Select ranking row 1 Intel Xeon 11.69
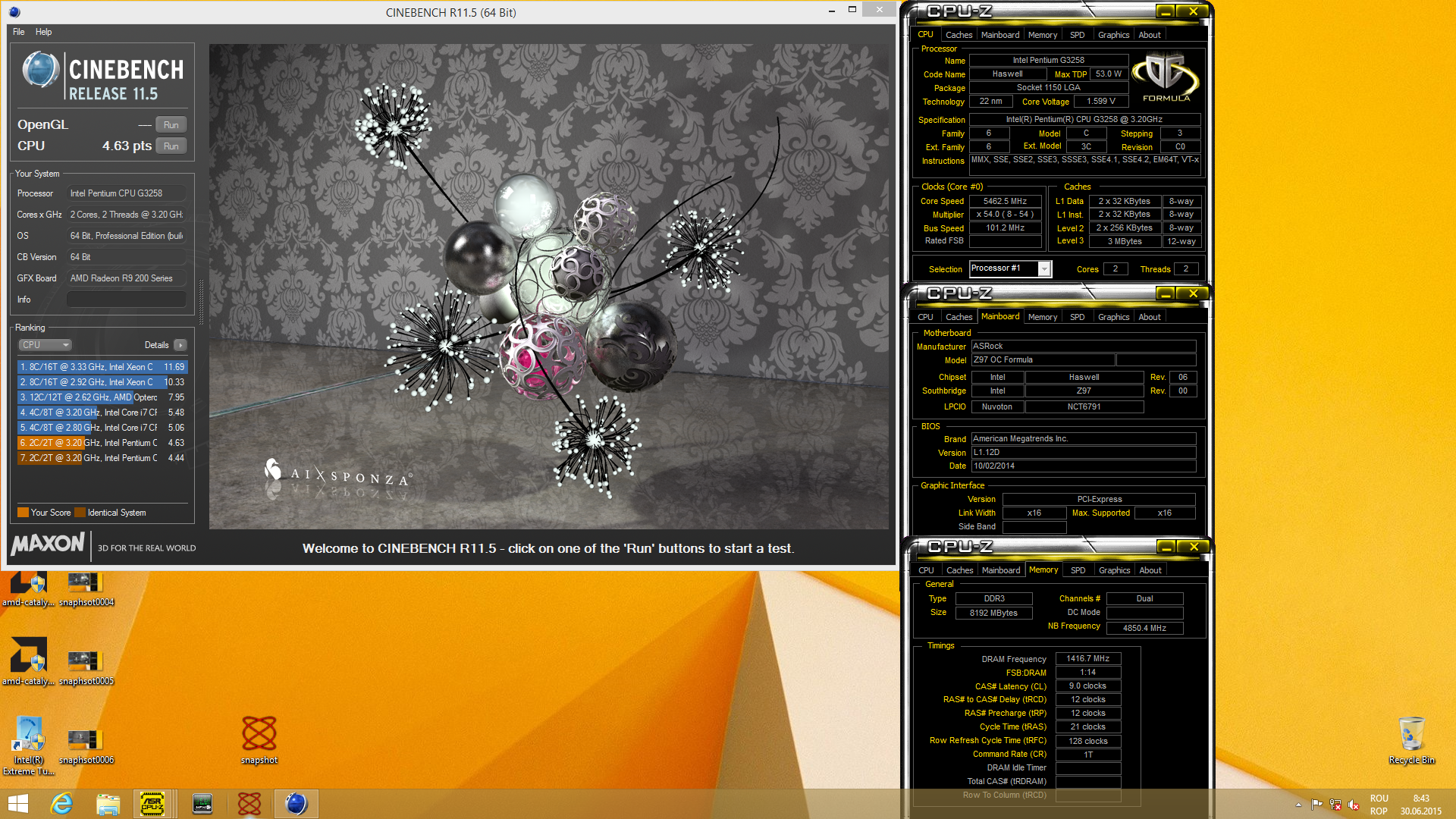Viewport: 1456px width, 819px height. point(102,367)
